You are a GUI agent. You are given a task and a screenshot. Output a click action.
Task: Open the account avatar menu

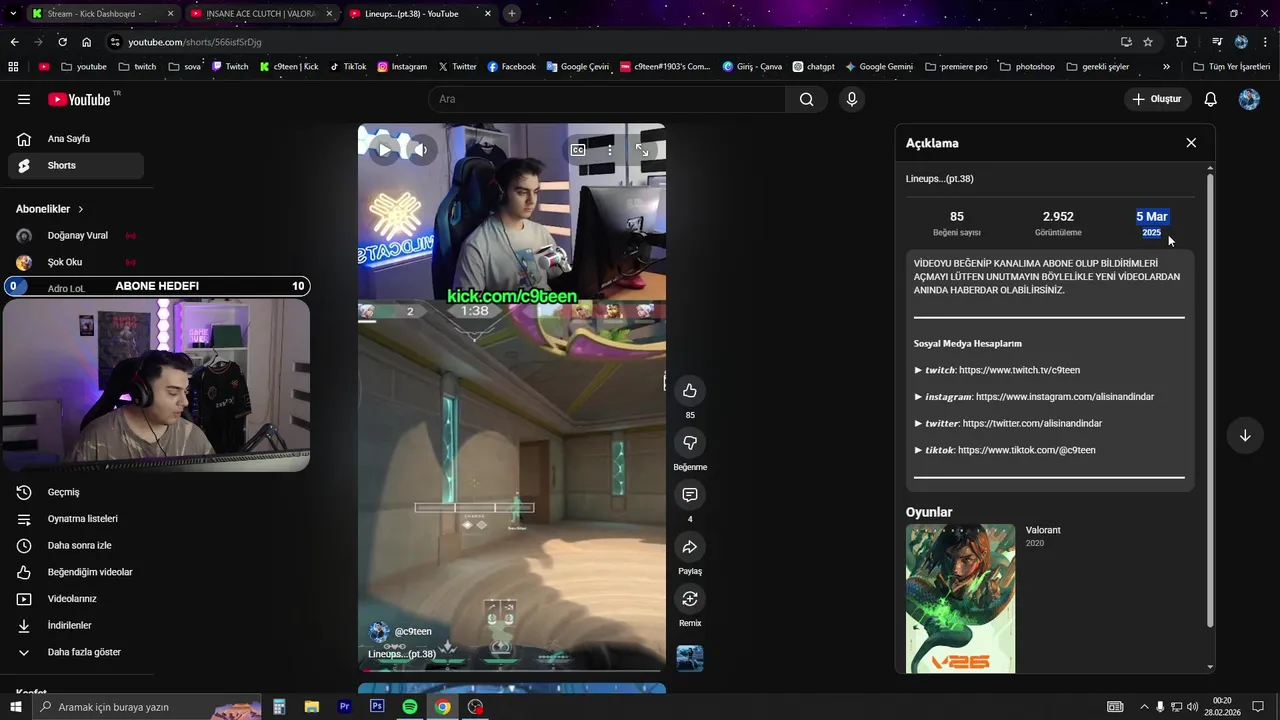pyautogui.click(x=1249, y=99)
